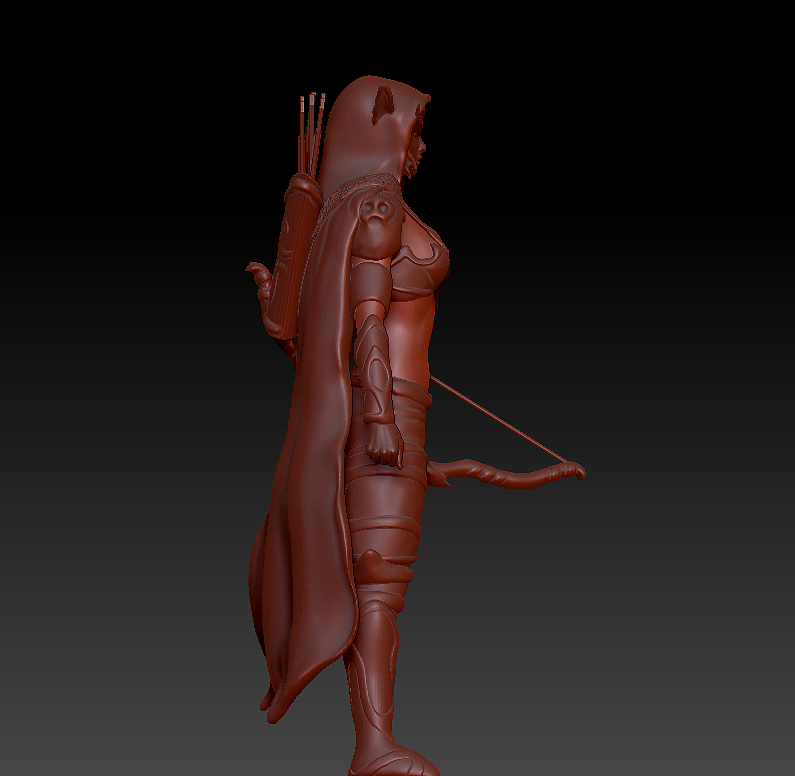Click the bowstring of the bow
Viewport: 795px width, 776px height.
click(x=498, y=419)
